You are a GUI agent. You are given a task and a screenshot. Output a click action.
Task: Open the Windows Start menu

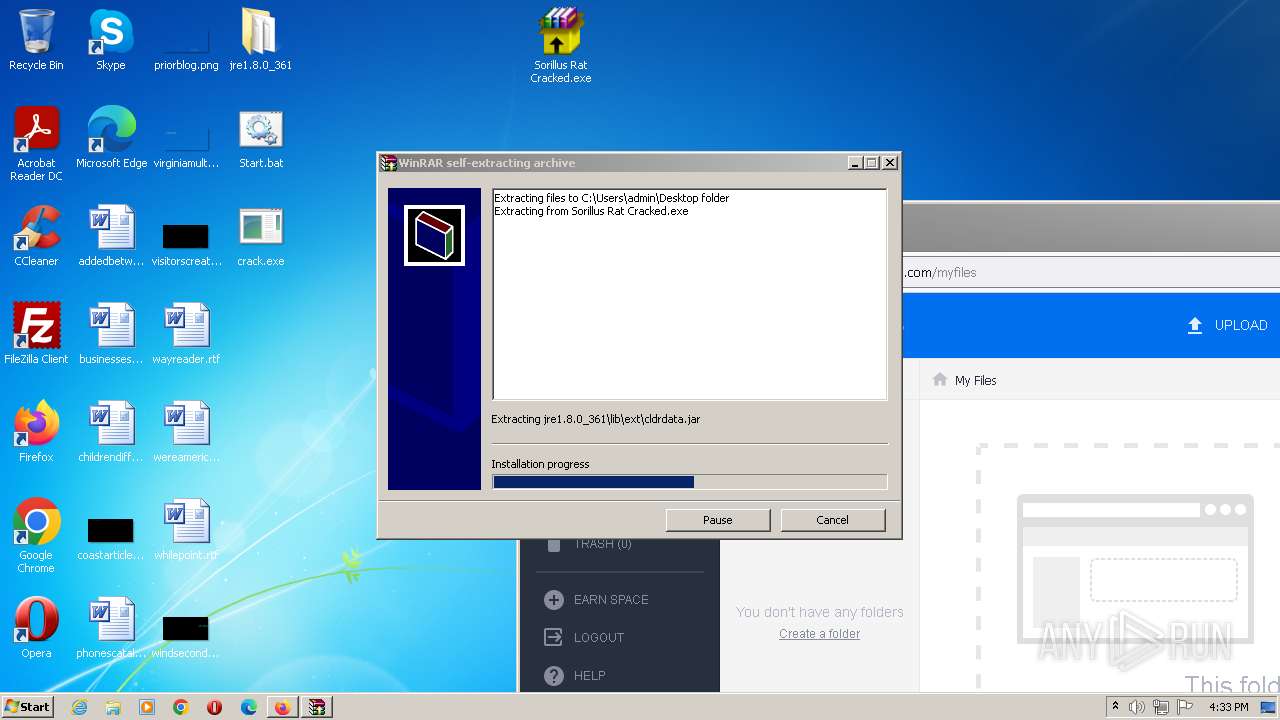click(28, 707)
